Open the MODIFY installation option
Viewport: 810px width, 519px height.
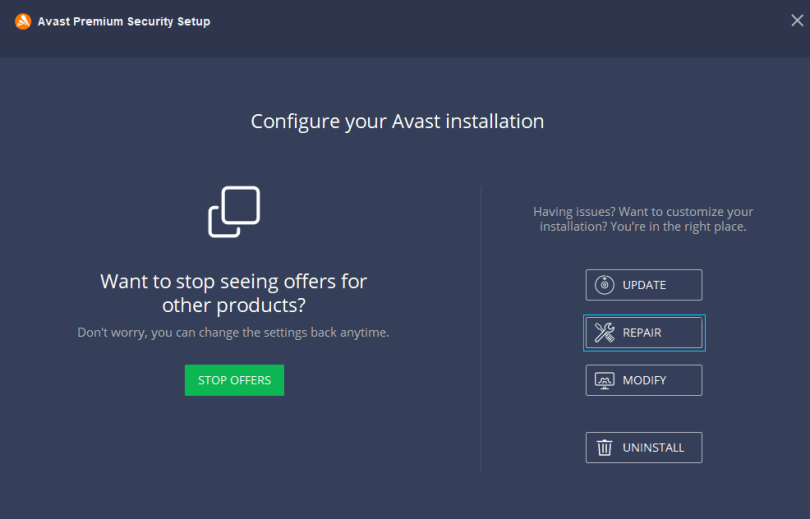click(x=644, y=380)
